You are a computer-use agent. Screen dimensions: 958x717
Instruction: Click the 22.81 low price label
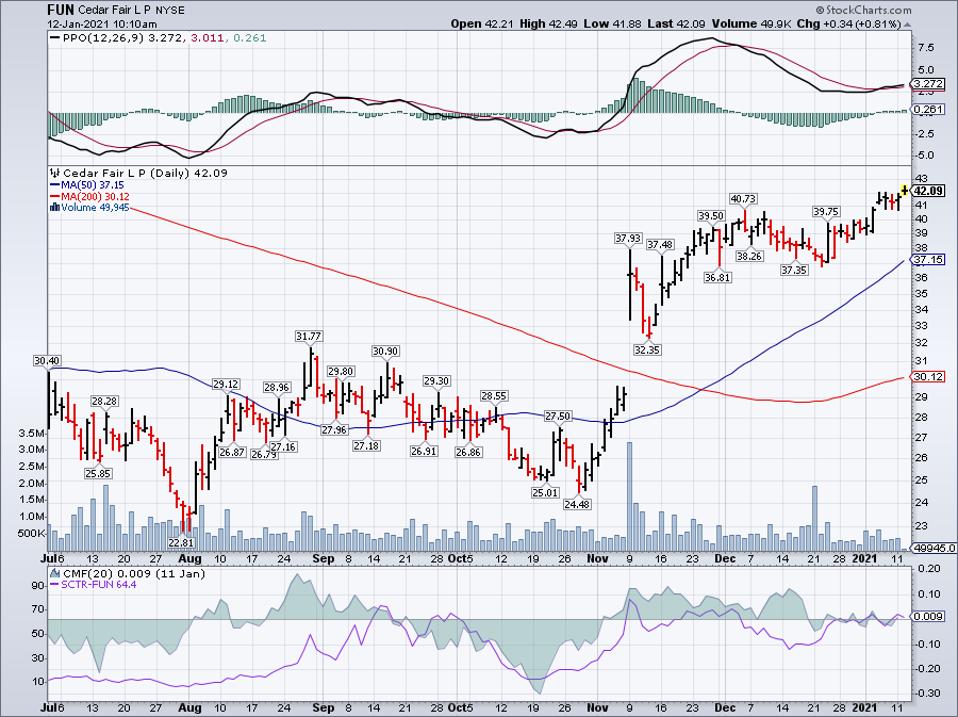click(181, 542)
